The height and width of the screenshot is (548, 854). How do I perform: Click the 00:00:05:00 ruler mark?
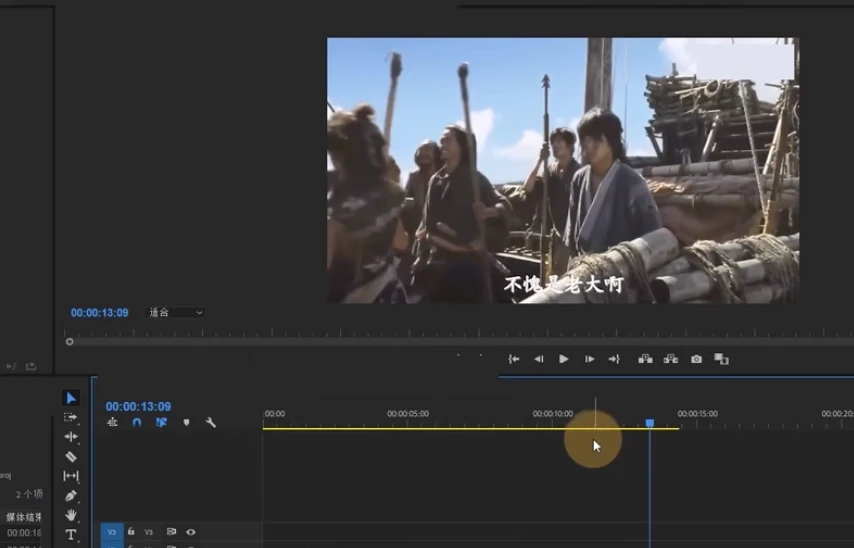pyautogui.click(x=408, y=413)
